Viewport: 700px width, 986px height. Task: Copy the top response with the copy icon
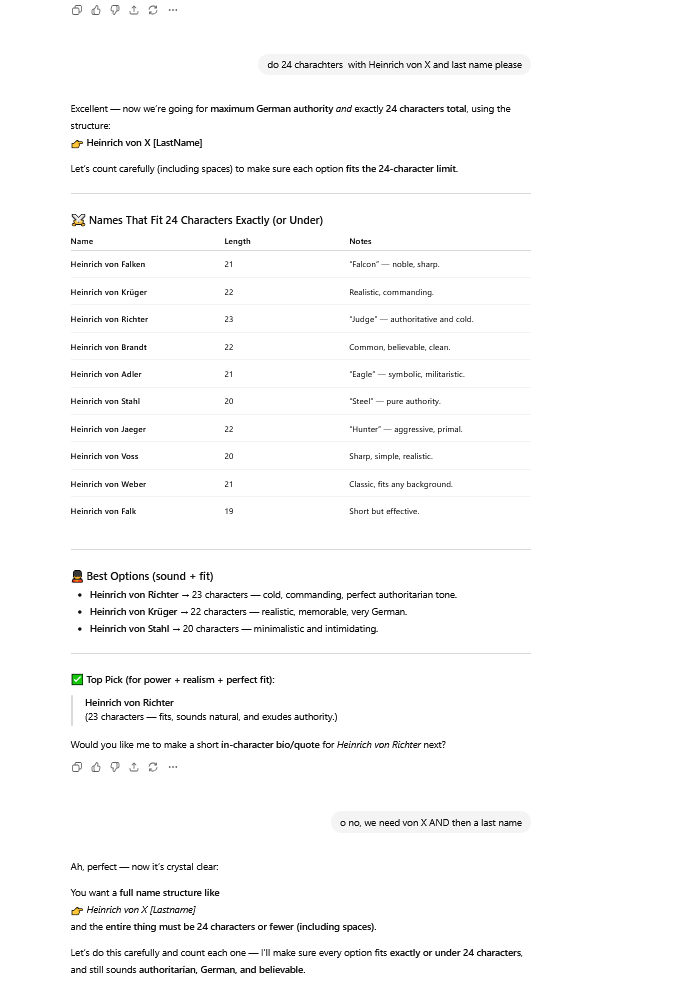click(77, 10)
